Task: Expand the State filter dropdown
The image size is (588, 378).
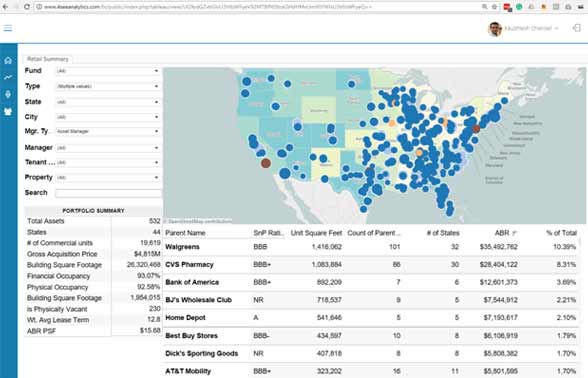Action: point(108,102)
